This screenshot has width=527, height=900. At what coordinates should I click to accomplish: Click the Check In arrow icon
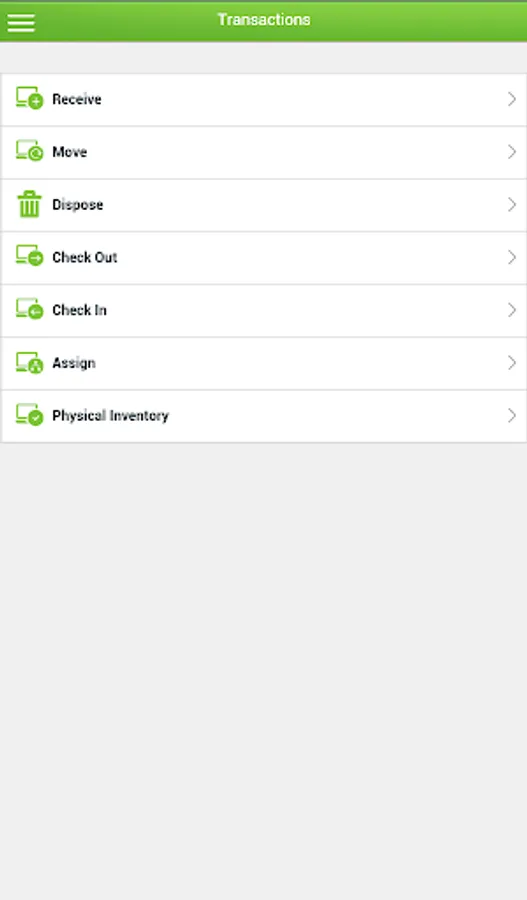29,309
